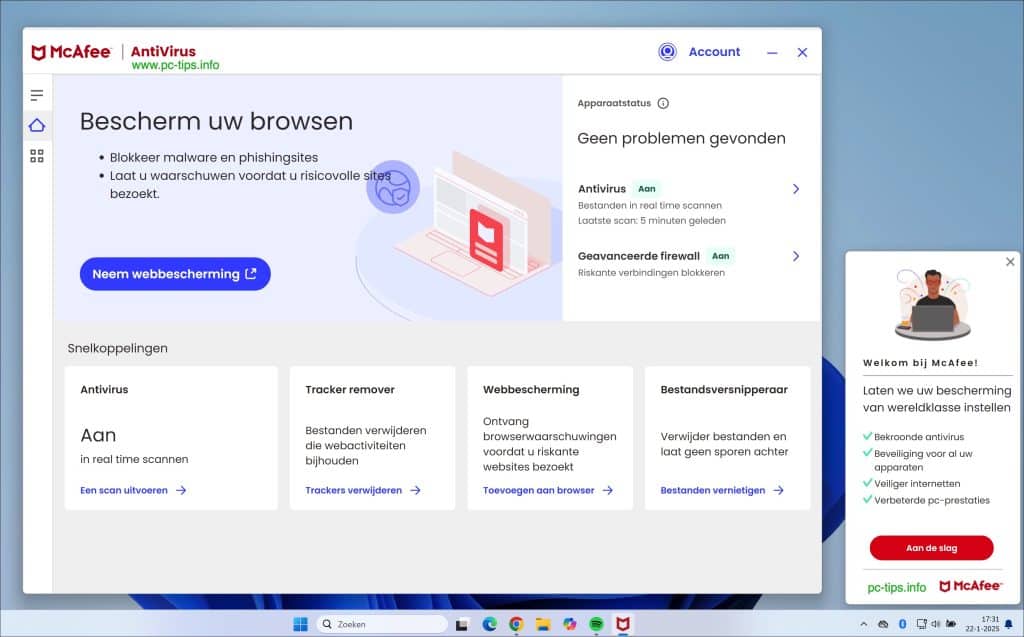Viewport: 1024px width, 637px height.
Task: Show hidden system tray icons
Action: [863, 625]
